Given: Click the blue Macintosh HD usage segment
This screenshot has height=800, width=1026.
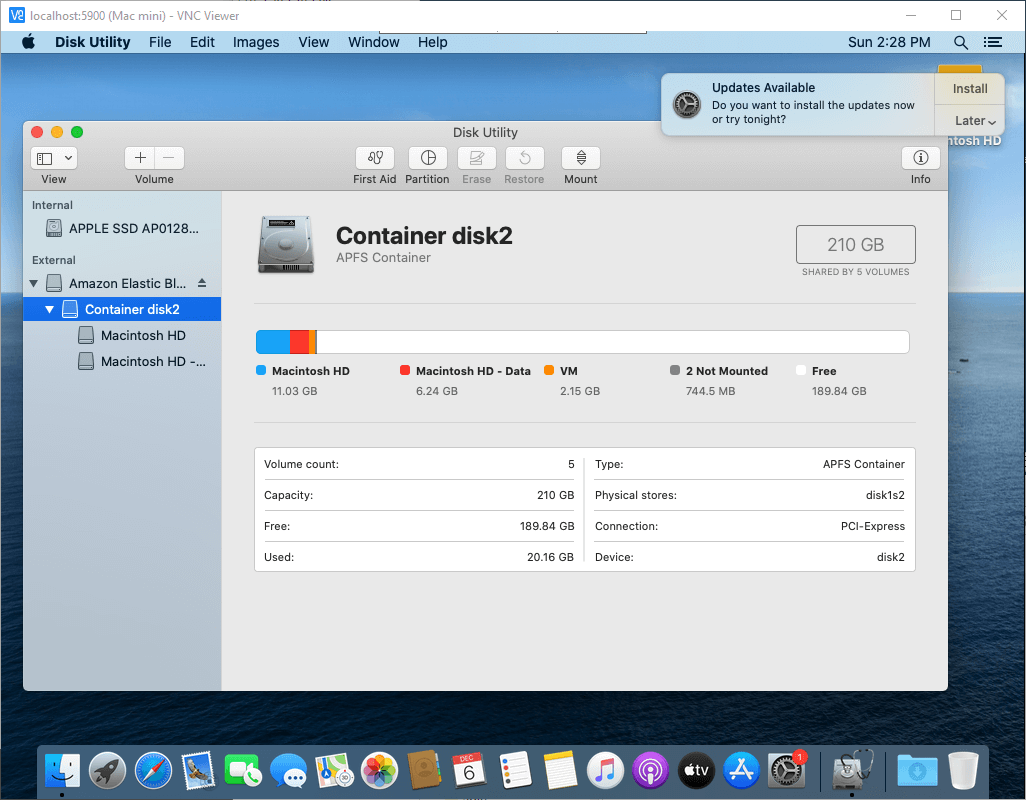Looking at the screenshot, I should (x=272, y=342).
